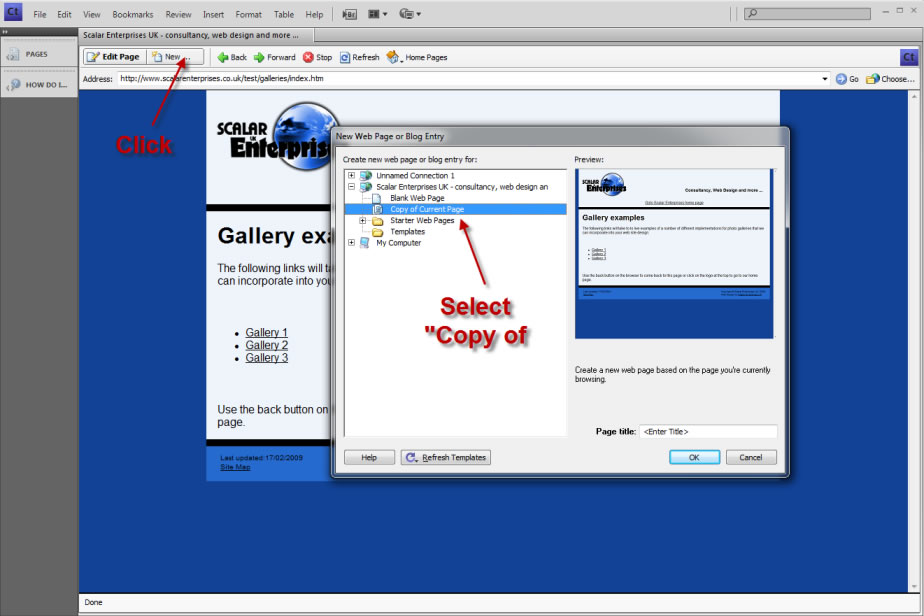This screenshot has width=924, height=616.
Task: Click the Refresh Templates button icon
Action: click(x=411, y=457)
